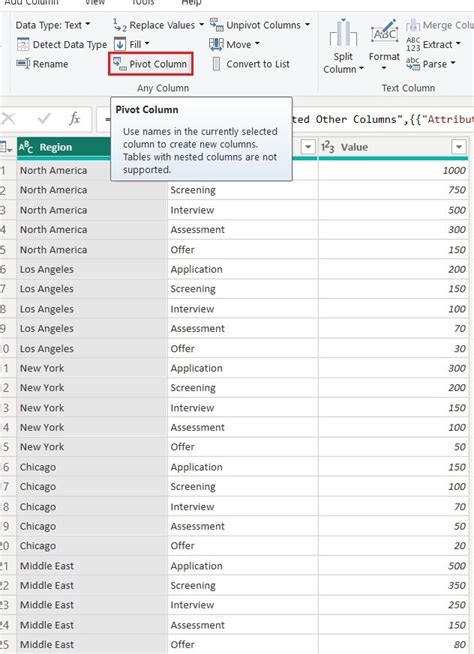Click the Rename icon
This screenshot has width=474, height=654.
[23, 64]
